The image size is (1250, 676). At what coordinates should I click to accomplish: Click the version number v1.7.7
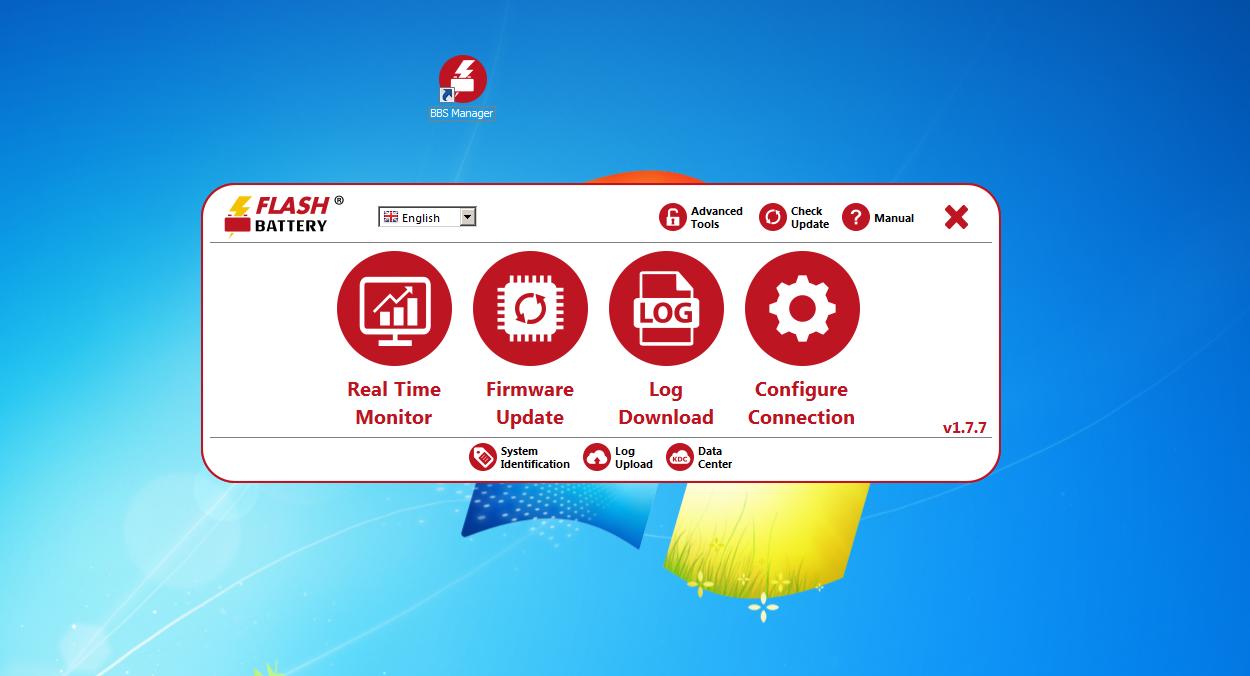click(965, 428)
